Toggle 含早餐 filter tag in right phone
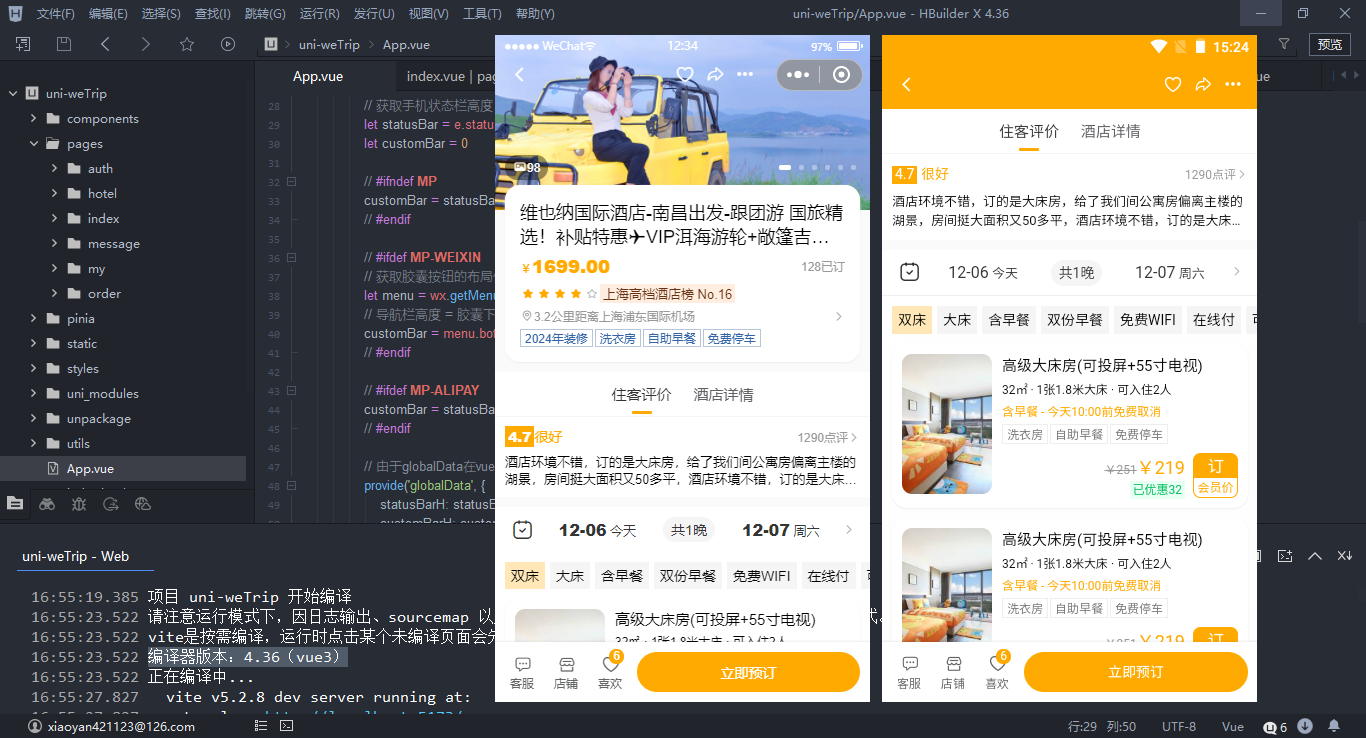1366x738 pixels. (x=1009, y=320)
